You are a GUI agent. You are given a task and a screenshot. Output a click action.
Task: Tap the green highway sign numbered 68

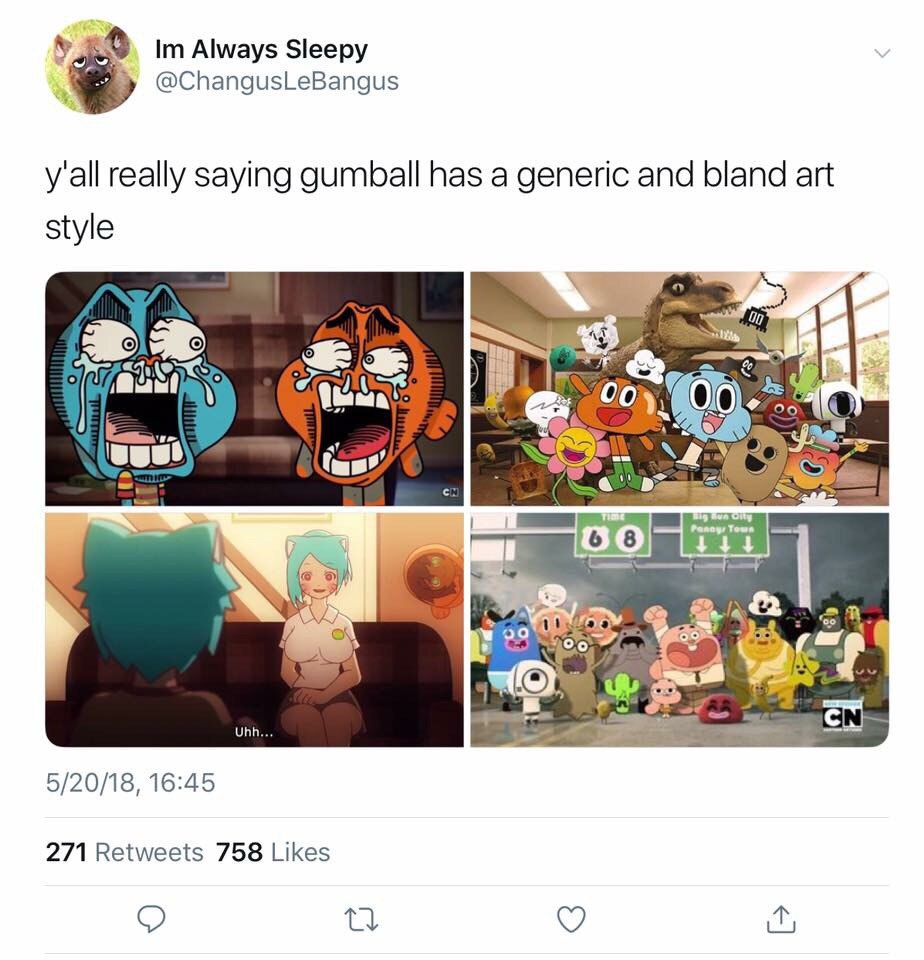pos(612,534)
